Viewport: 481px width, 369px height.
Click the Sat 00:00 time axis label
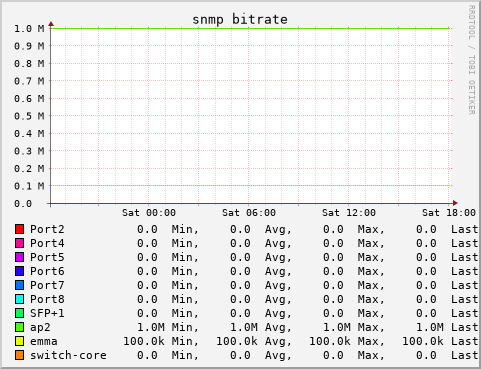pyautogui.click(x=149, y=213)
